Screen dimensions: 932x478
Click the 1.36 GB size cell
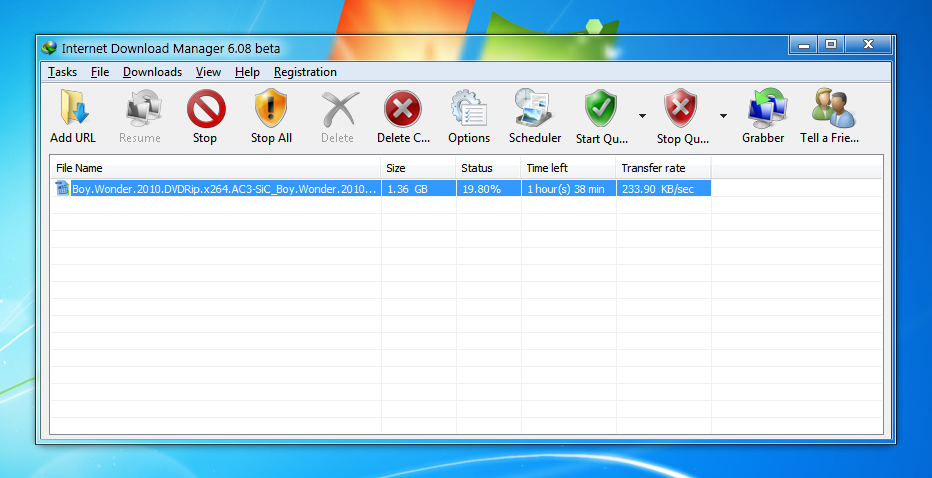click(x=419, y=189)
